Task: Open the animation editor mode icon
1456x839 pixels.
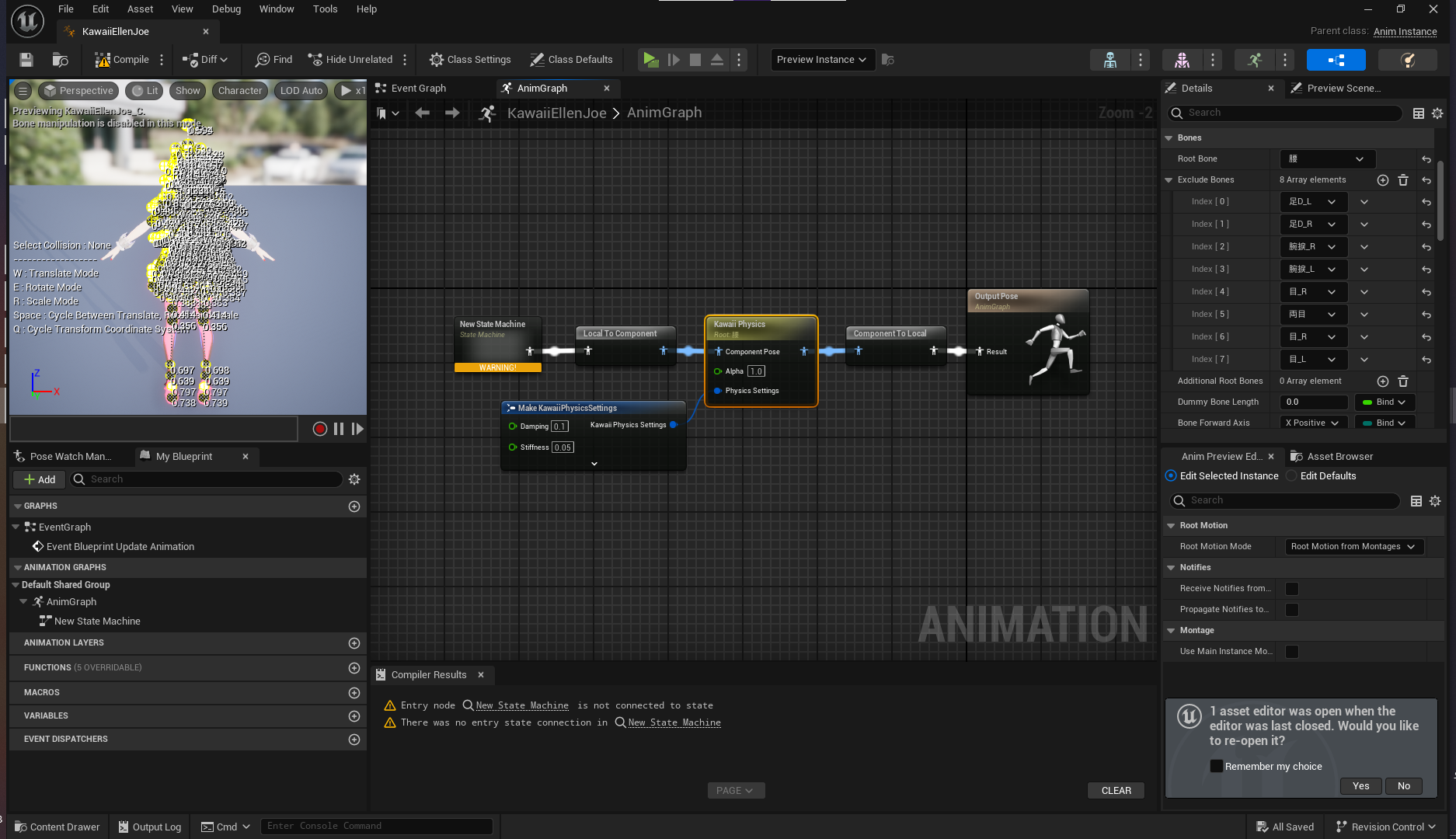Action: pyautogui.click(x=1255, y=60)
